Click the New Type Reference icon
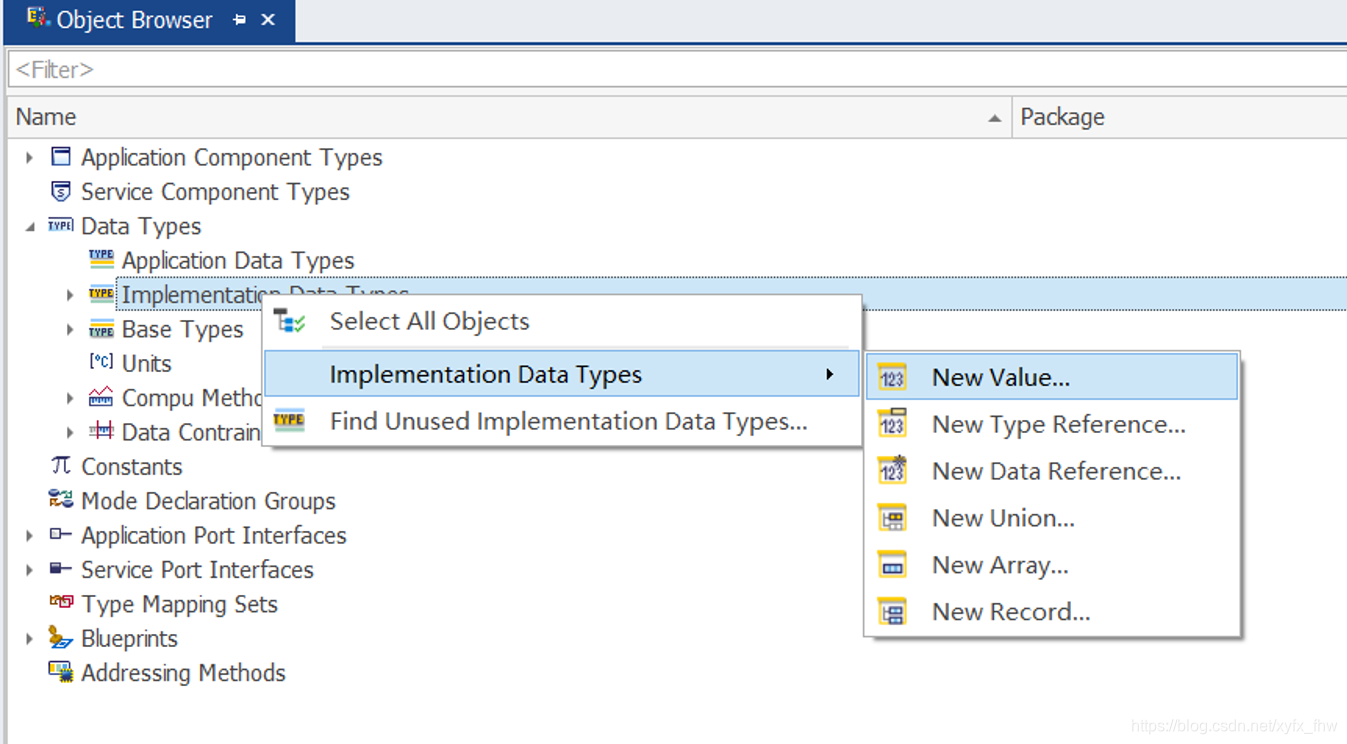 click(892, 424)
